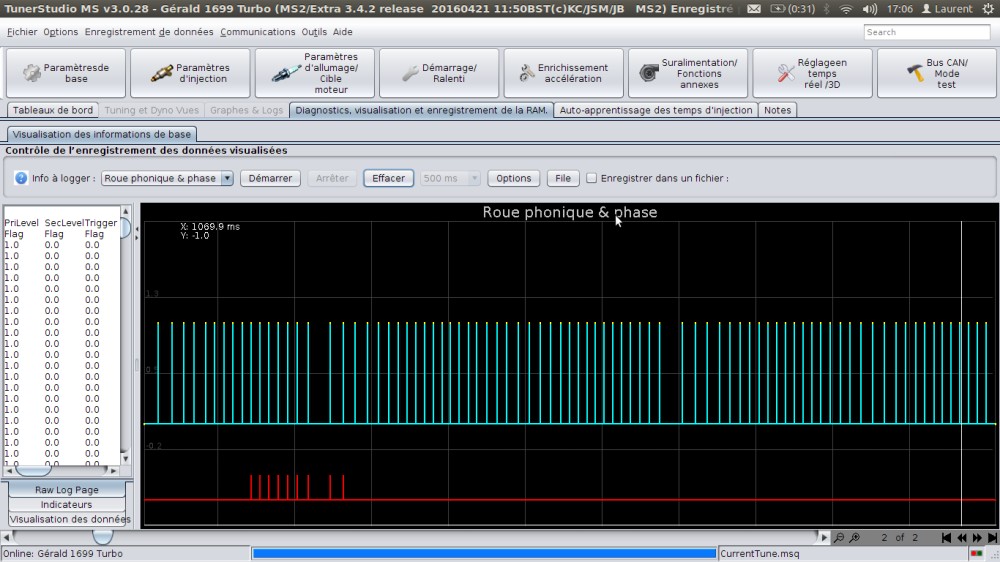Click the zoom out magnifier icon

pyautogui.click(x=839, y=538)
